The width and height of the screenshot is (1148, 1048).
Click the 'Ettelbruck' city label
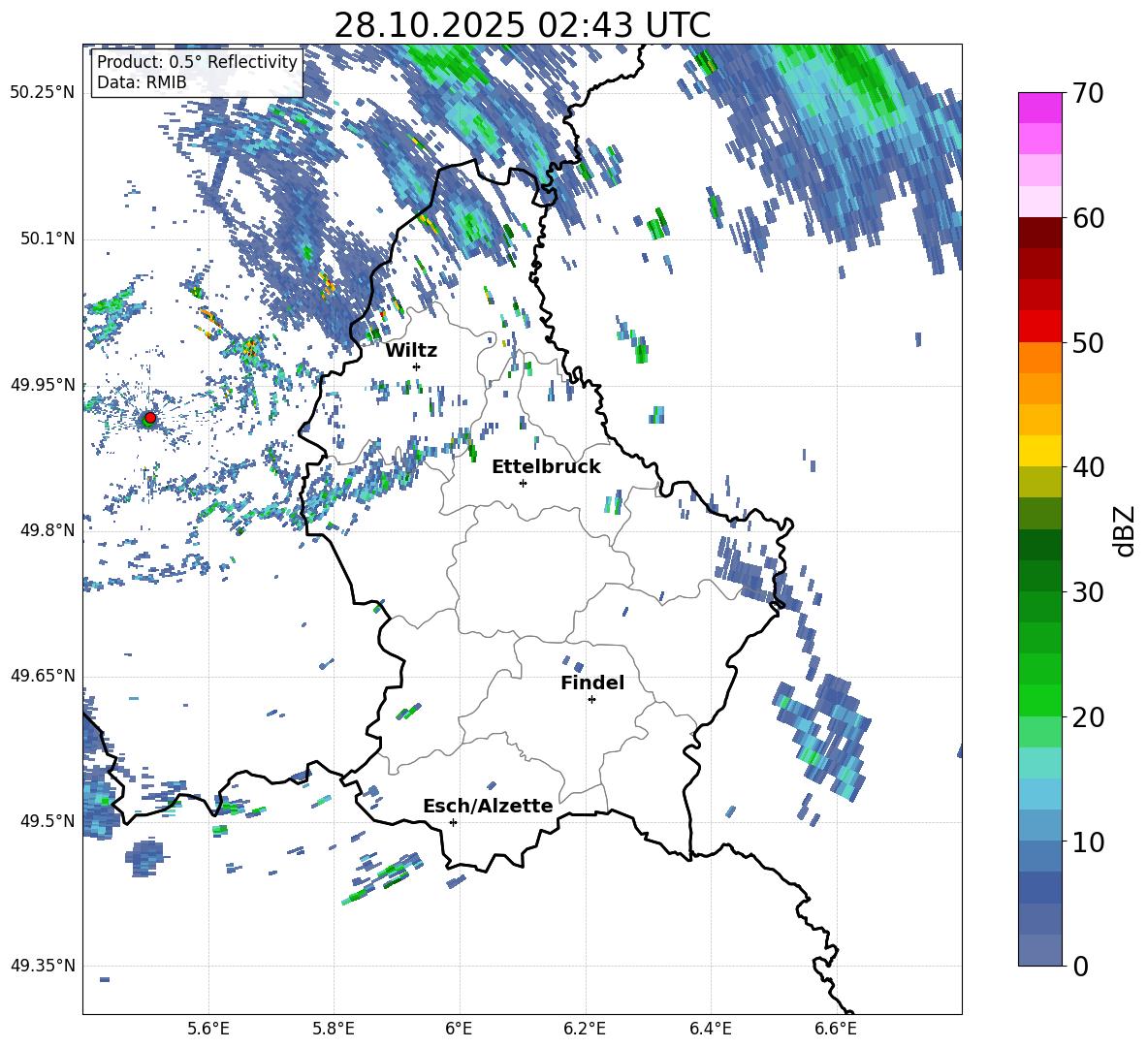click(546, 467)
